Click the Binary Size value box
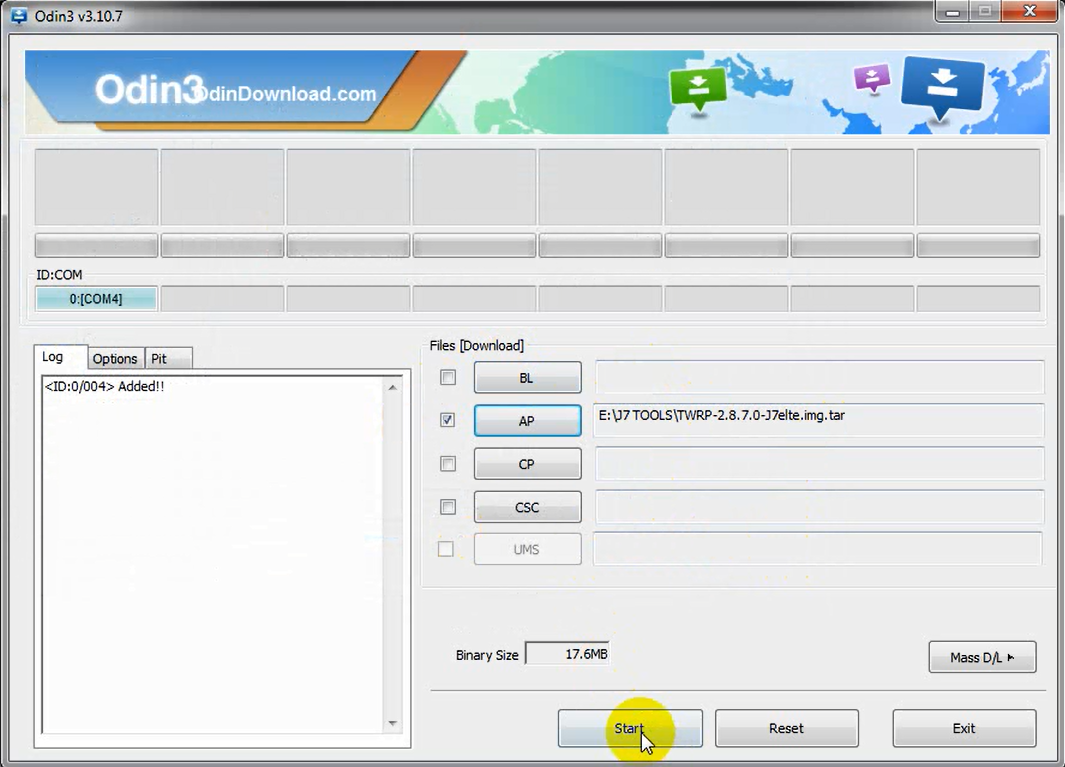 [567, 654]
